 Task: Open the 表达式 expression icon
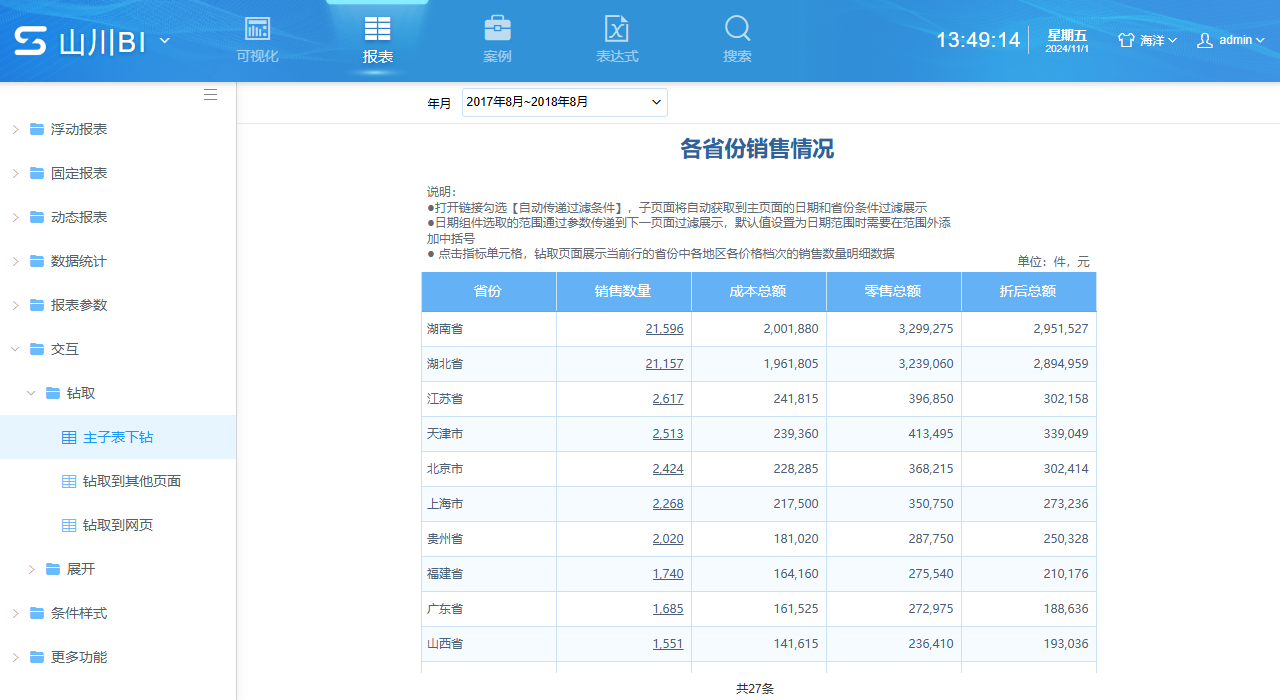[617, 30]
